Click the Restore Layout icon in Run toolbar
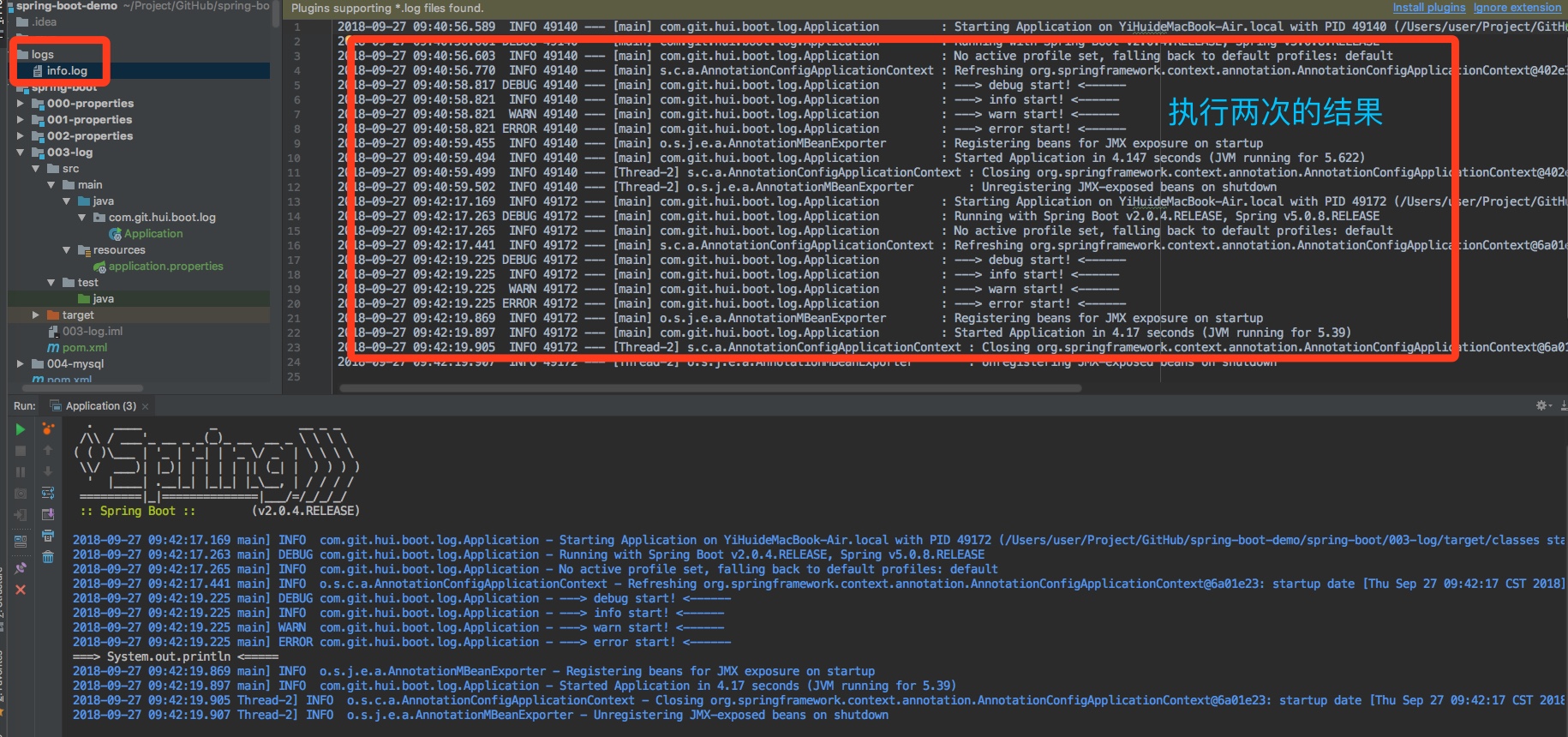 [x=21, y=541]
